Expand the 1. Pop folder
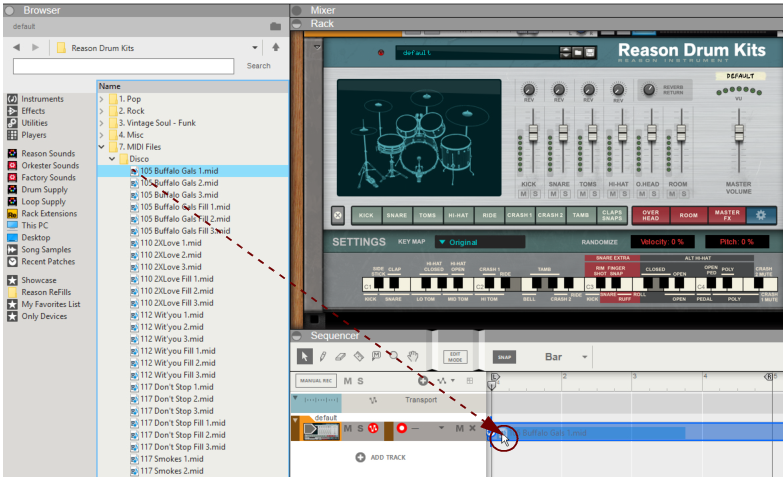Screen dimensions: 784x488 click(102, 99)
